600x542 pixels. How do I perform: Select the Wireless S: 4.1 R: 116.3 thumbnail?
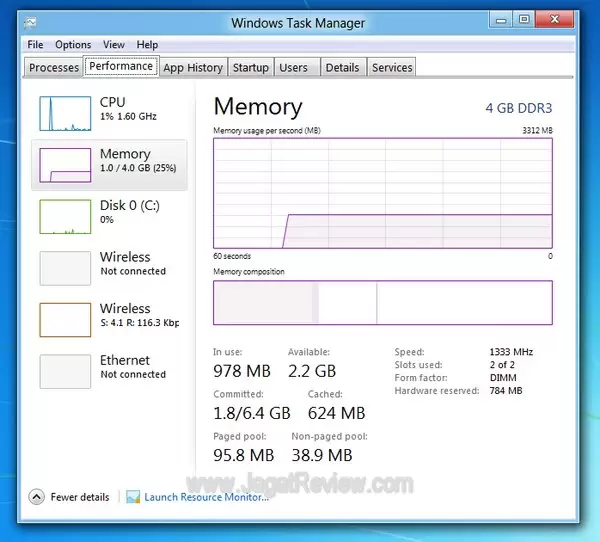pyautogui.click(x=65, y=320)
